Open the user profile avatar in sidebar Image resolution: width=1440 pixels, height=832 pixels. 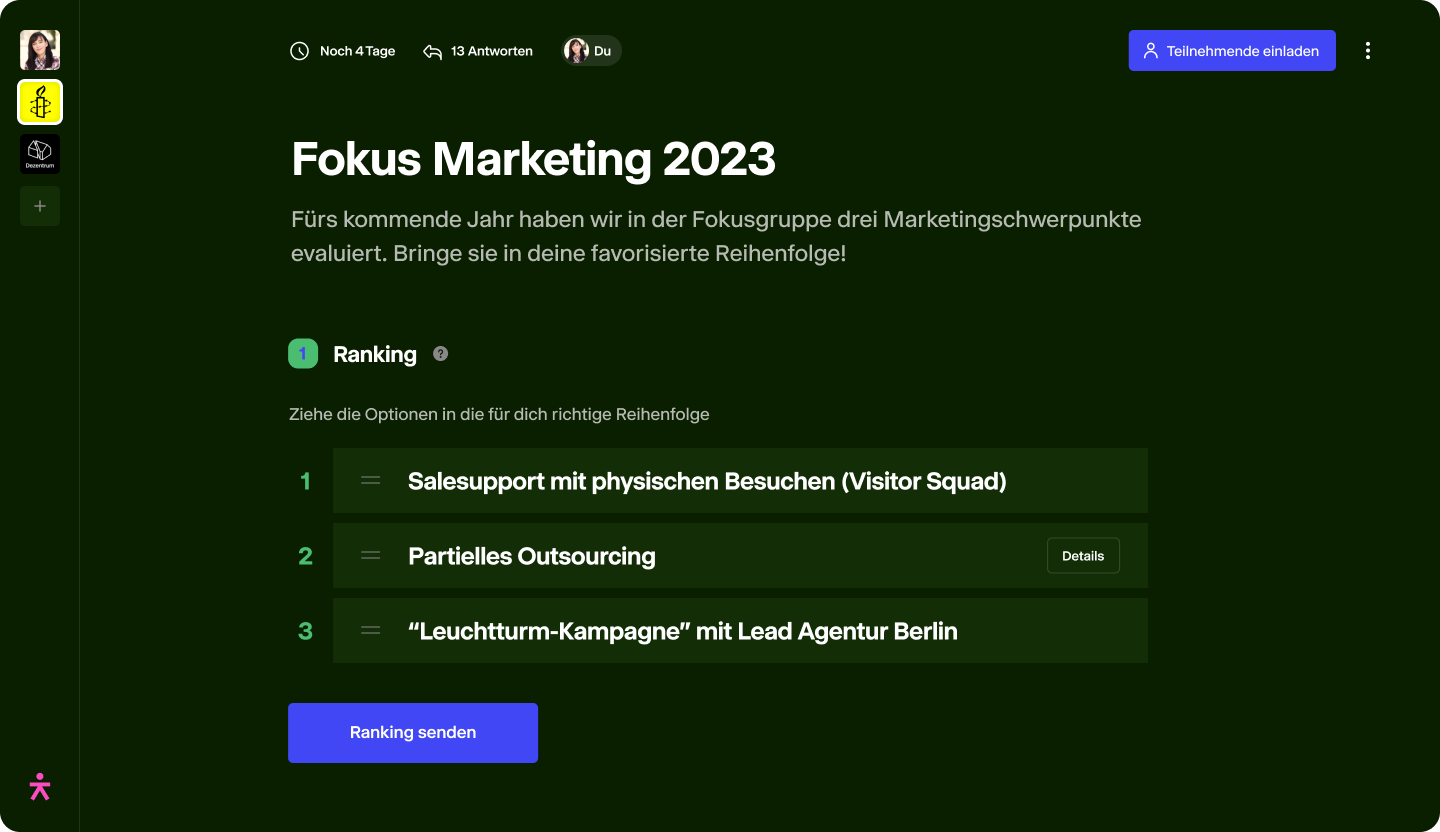pyautogui.click(x=40, y=50)
